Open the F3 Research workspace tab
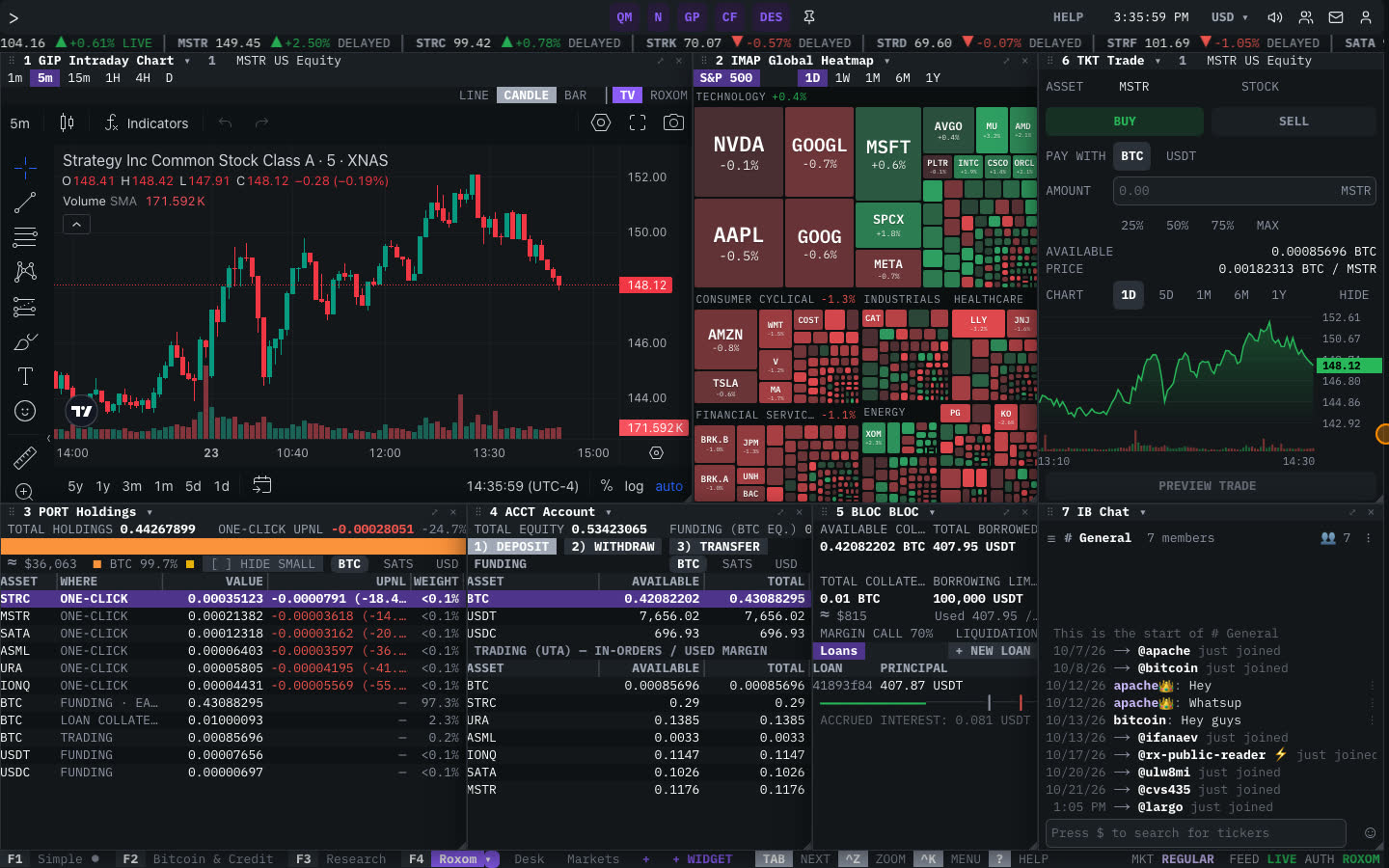 click(x=341, y=859)
